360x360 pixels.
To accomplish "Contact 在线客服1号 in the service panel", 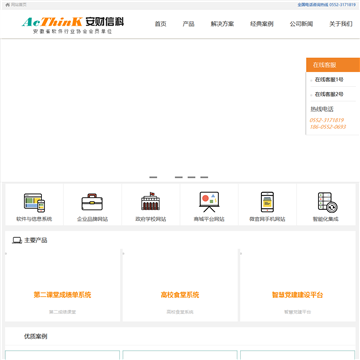I will tap(329, 80).
